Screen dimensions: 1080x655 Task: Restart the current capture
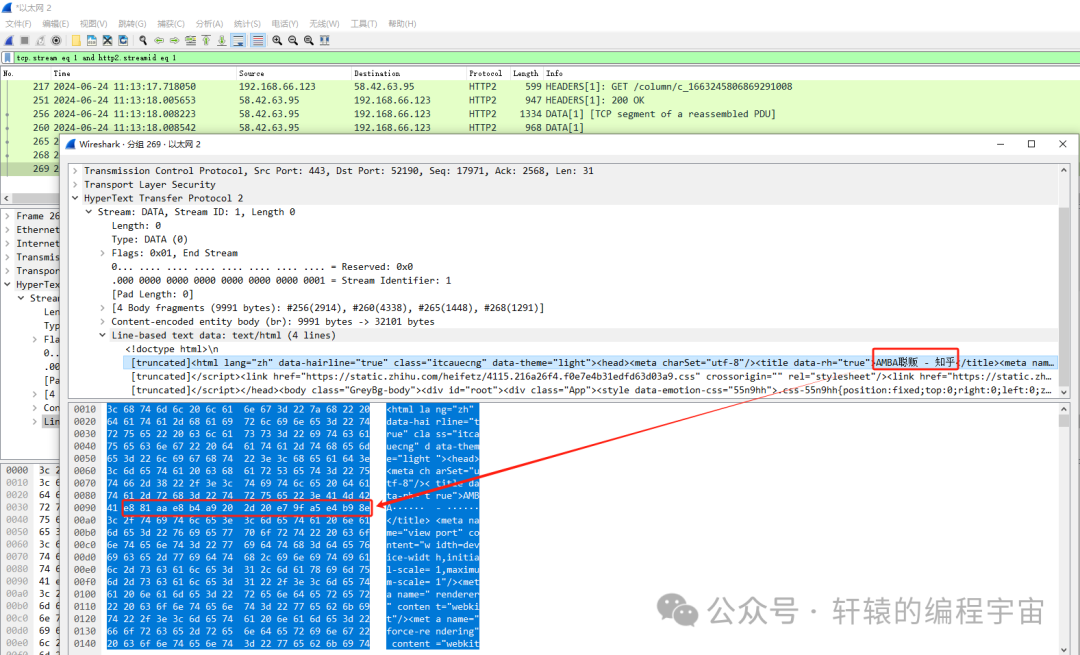(x=41, y=41)
